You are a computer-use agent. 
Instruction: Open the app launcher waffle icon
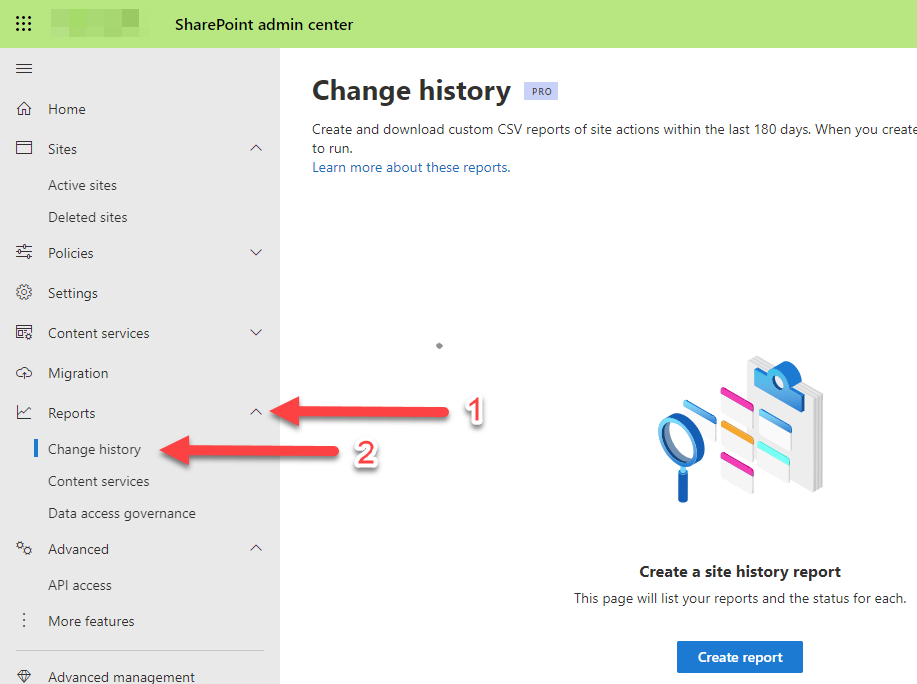tap(23, 24)
